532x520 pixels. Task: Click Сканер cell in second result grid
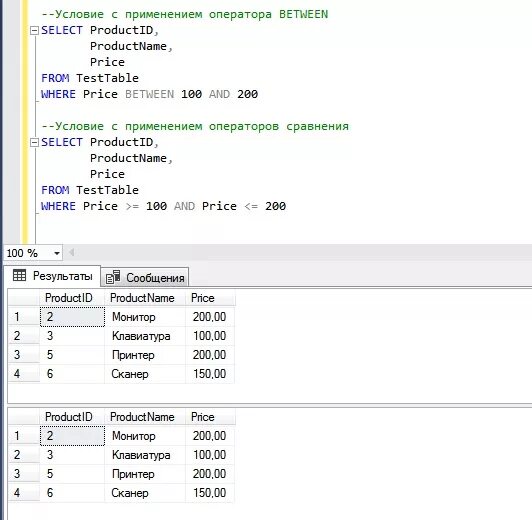click(x=145, y=493)
